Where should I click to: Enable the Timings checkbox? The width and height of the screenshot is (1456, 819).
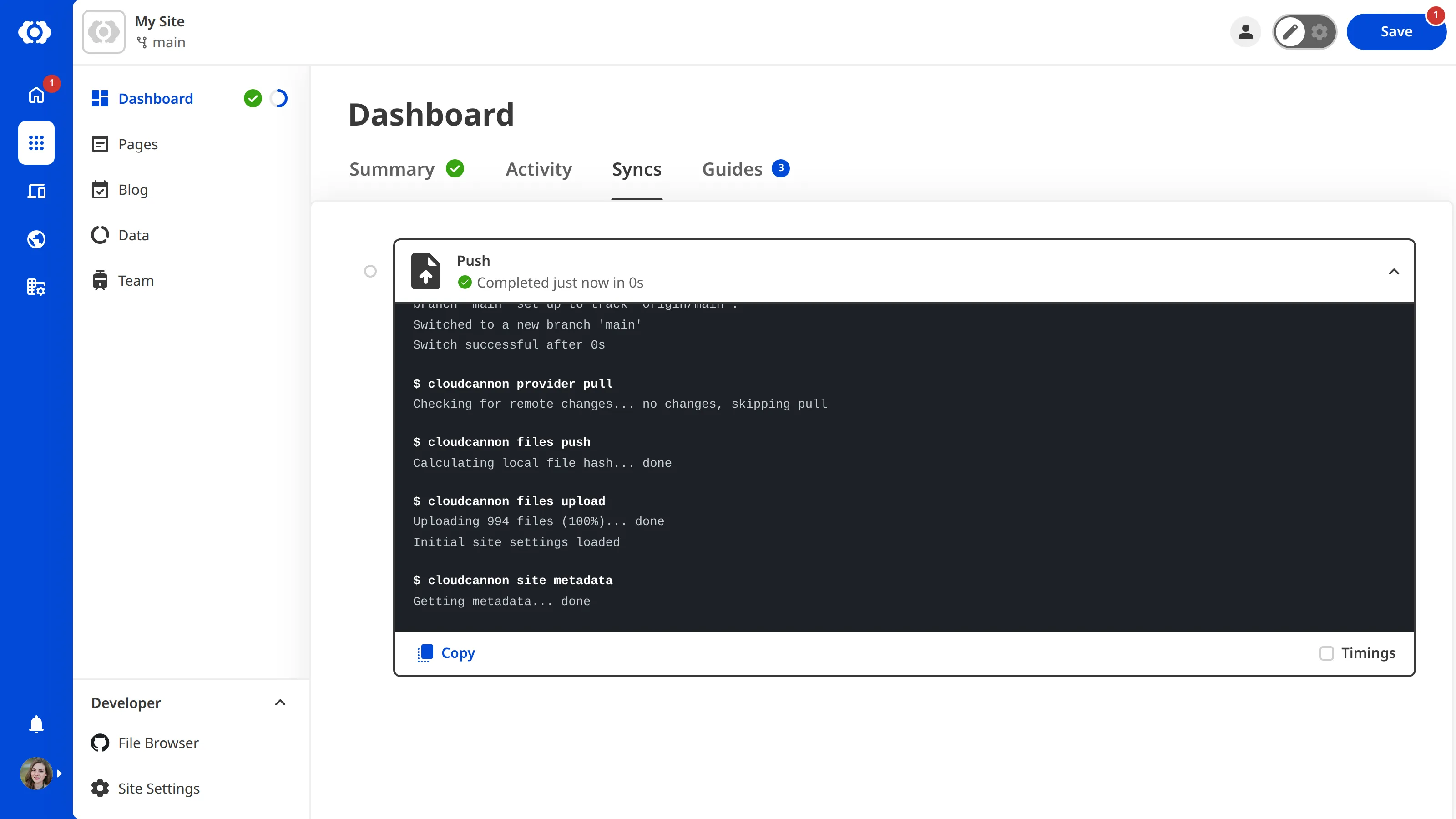(1327, 653)
